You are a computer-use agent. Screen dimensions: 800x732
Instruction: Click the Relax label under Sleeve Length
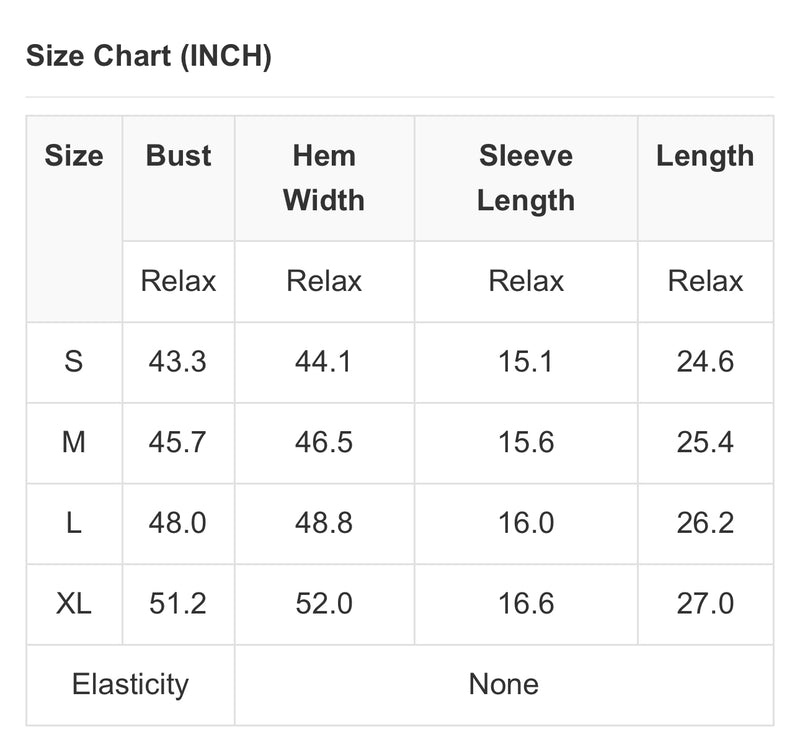pyautogui.click(x=526, y=281)
